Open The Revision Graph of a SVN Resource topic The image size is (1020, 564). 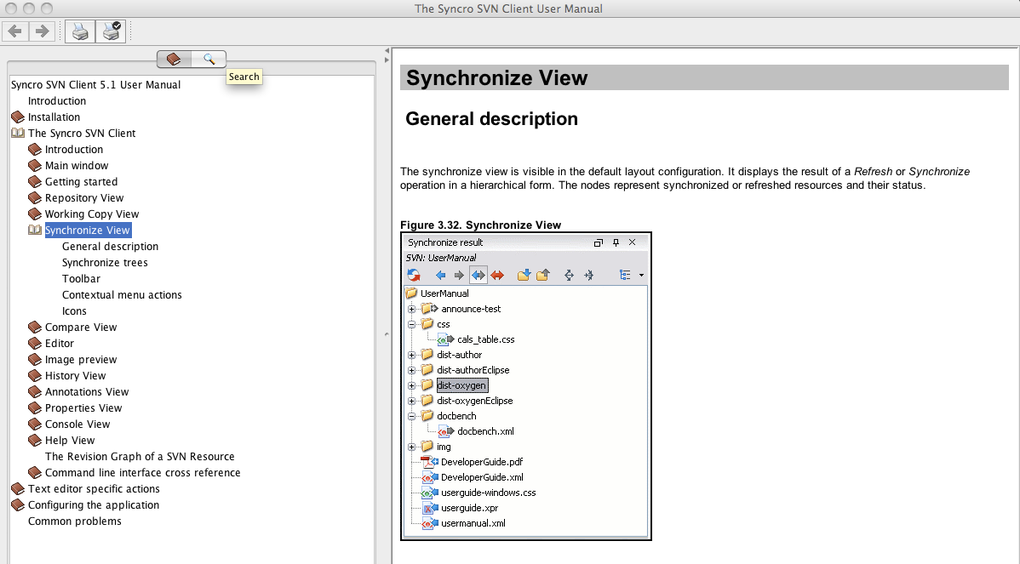pos(139,457)
